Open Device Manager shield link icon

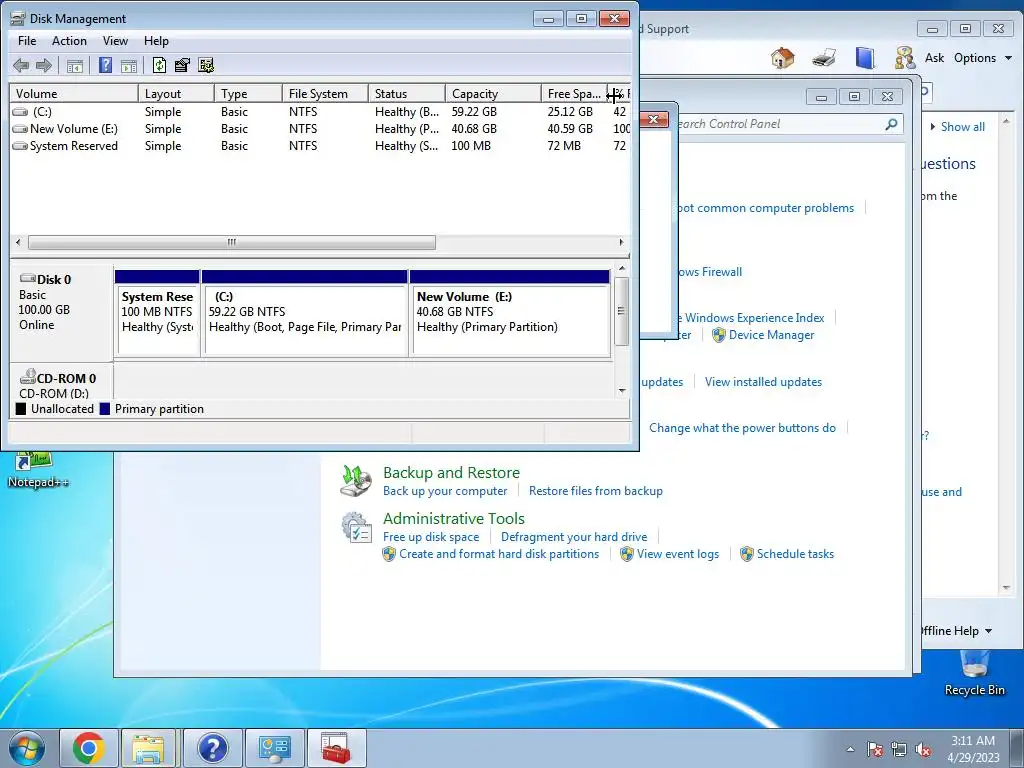(719, 335)
